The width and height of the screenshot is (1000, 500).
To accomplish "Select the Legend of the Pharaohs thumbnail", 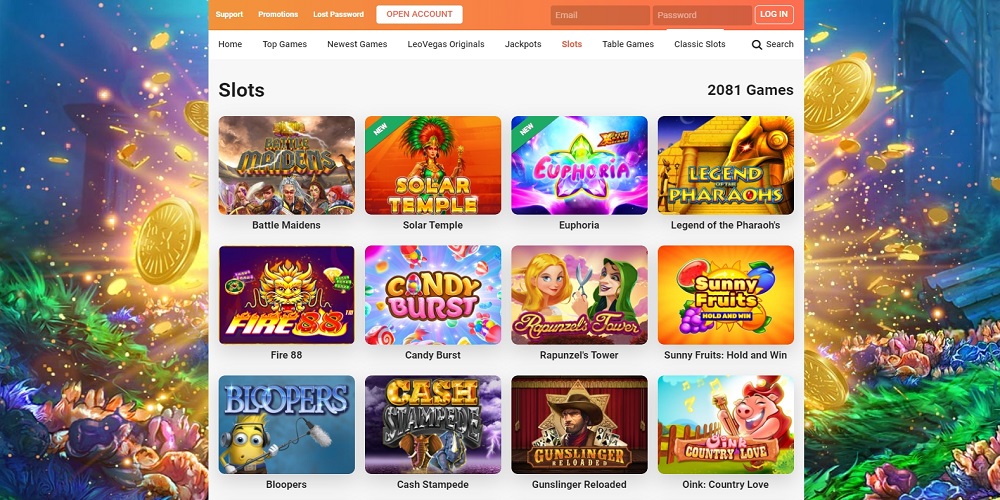I will point(726,165).
